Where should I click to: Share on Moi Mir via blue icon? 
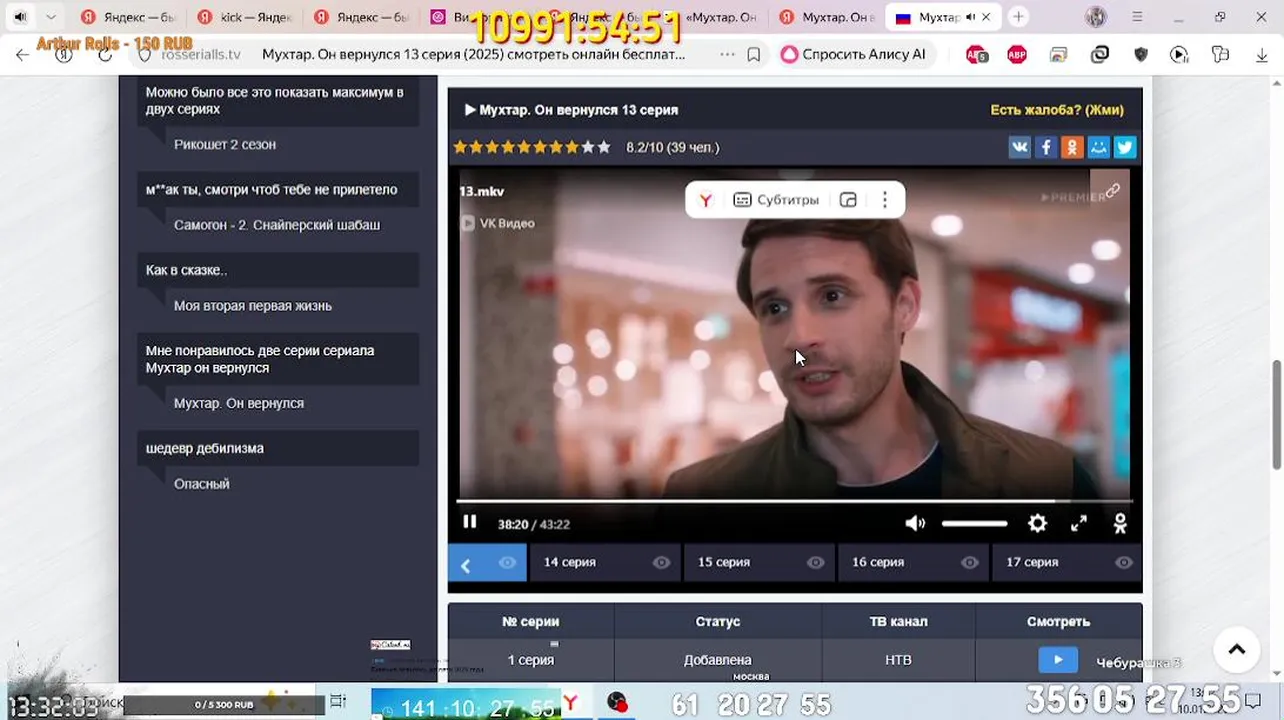point(1099,147)
